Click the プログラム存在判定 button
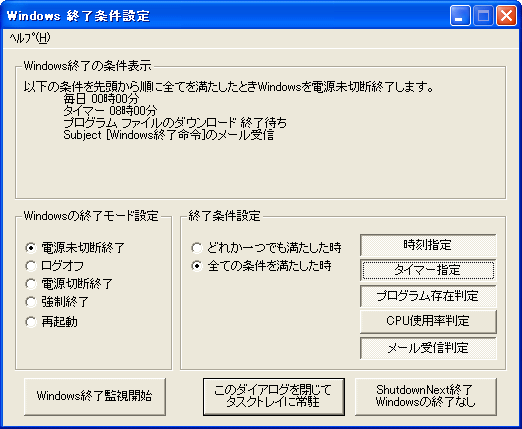522x429 pixels. [428, 296]
